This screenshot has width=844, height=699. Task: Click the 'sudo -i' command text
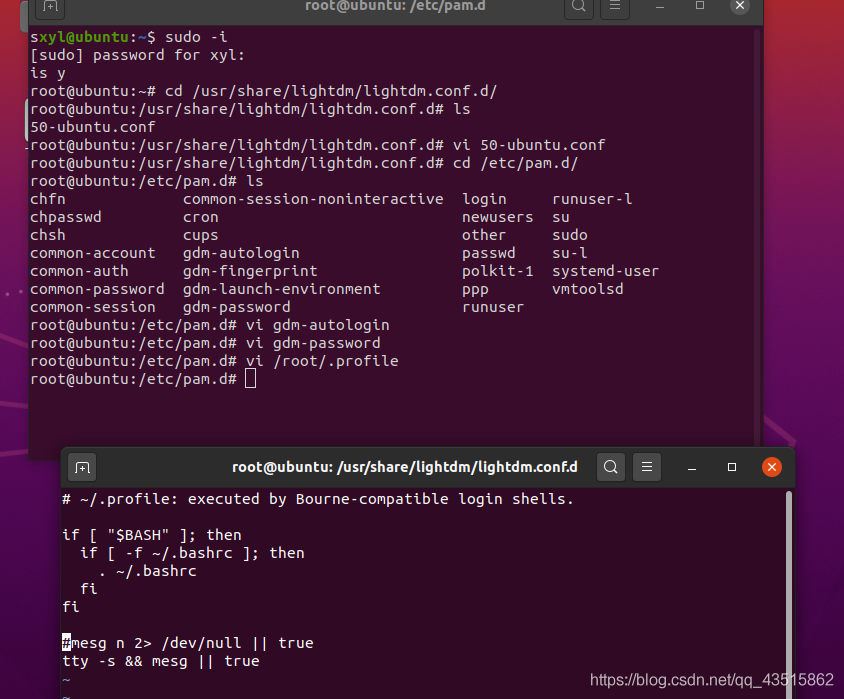pos(196,37)
